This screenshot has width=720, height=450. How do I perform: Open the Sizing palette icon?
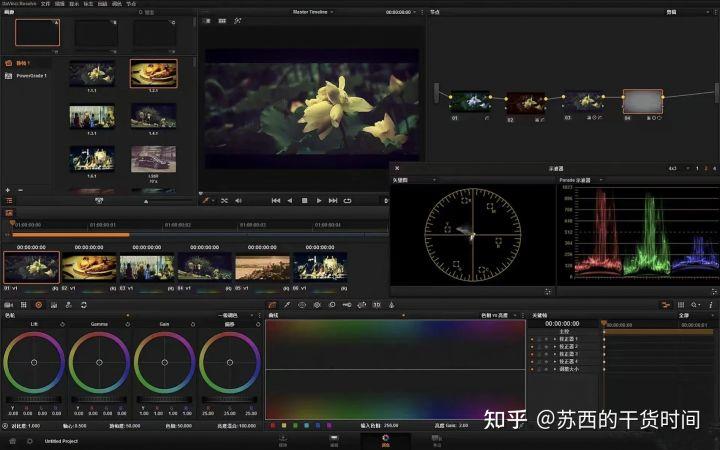[x=362, y=305]
